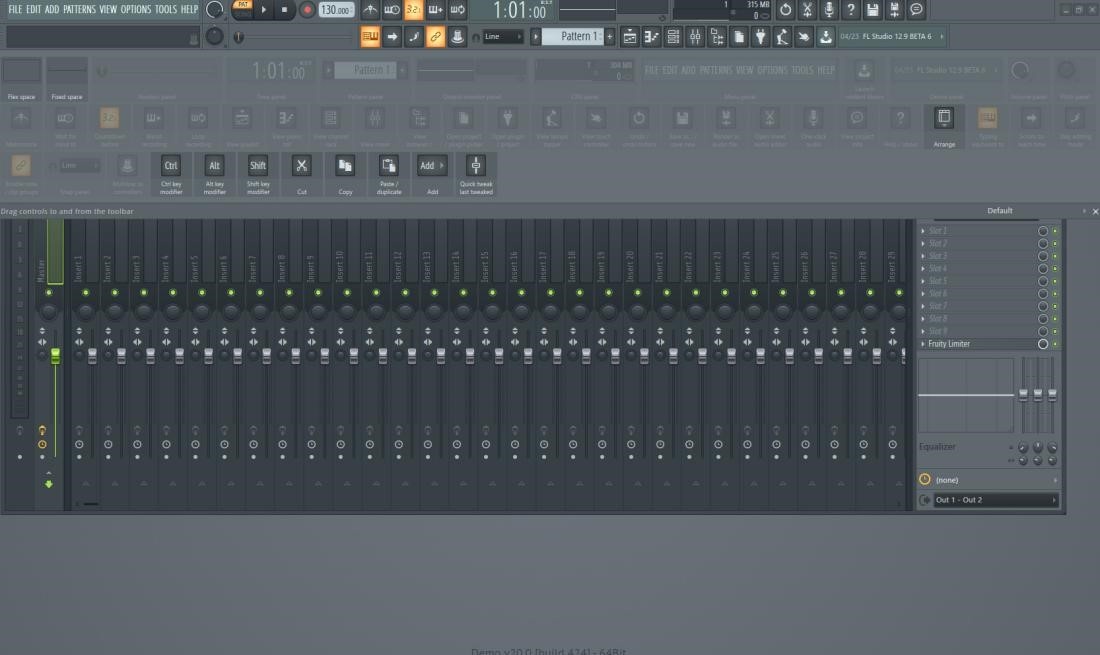Click the Metronome icon in the toolbar
The width and height of the screenshot is (1100, 655).
tap(369, 10)
